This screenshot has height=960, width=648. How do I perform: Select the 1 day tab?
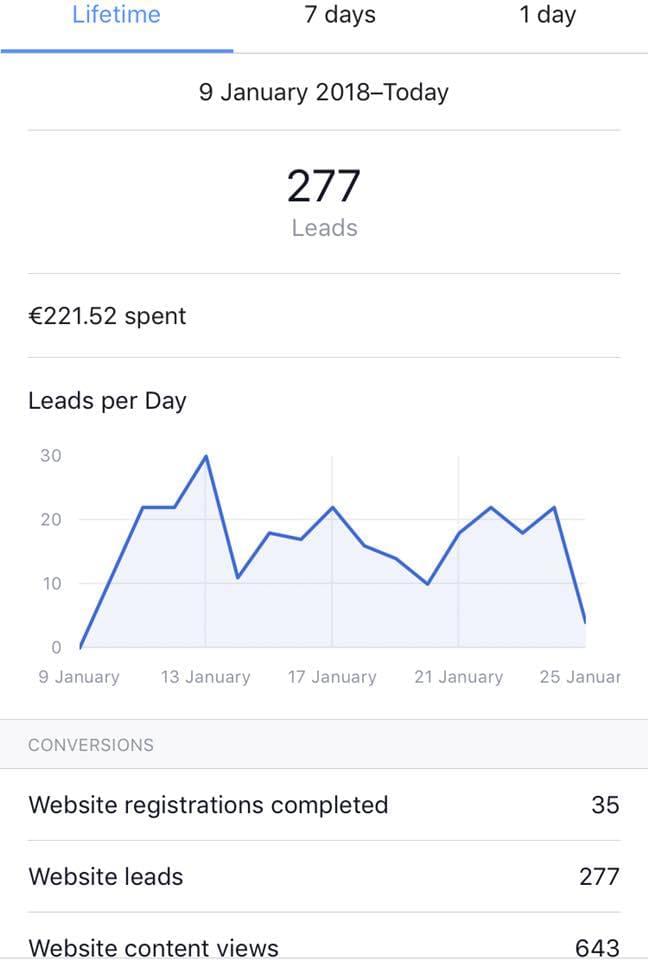click(x=547, y=16)
